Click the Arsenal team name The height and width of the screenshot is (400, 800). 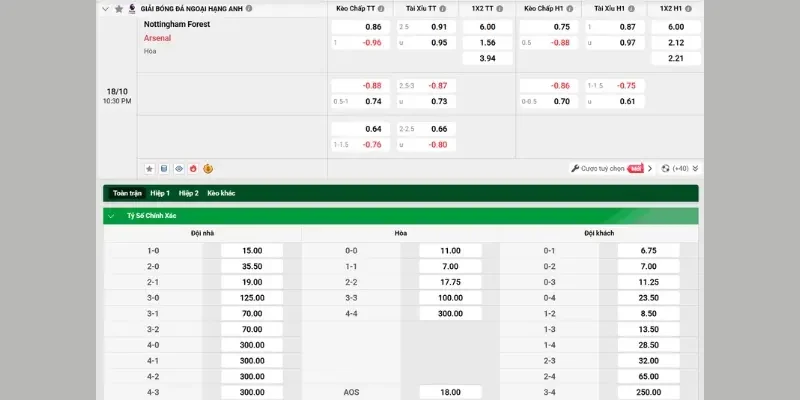tap(157, 38)
